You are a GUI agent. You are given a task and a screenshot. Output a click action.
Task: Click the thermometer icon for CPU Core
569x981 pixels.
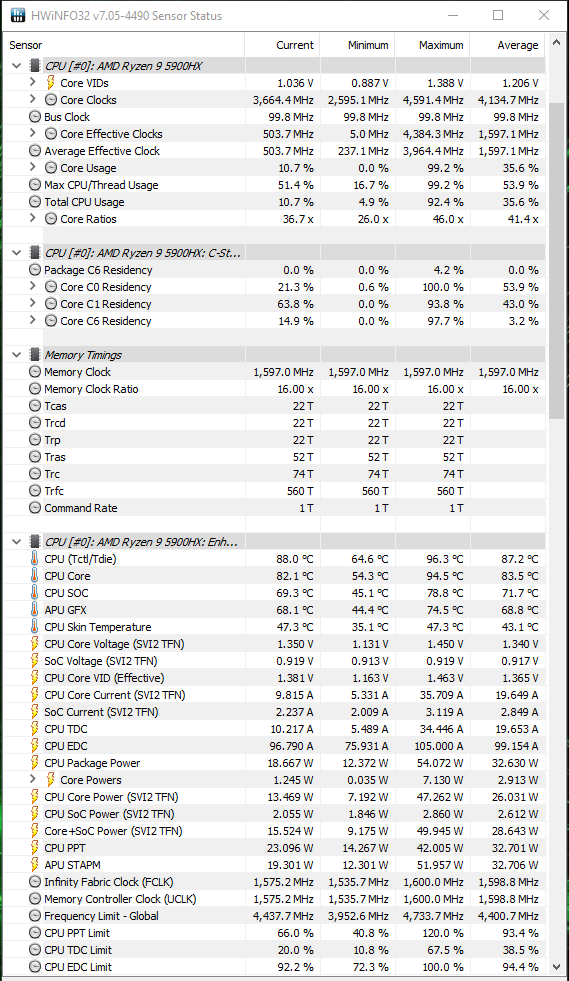click(x=34, y=576)
